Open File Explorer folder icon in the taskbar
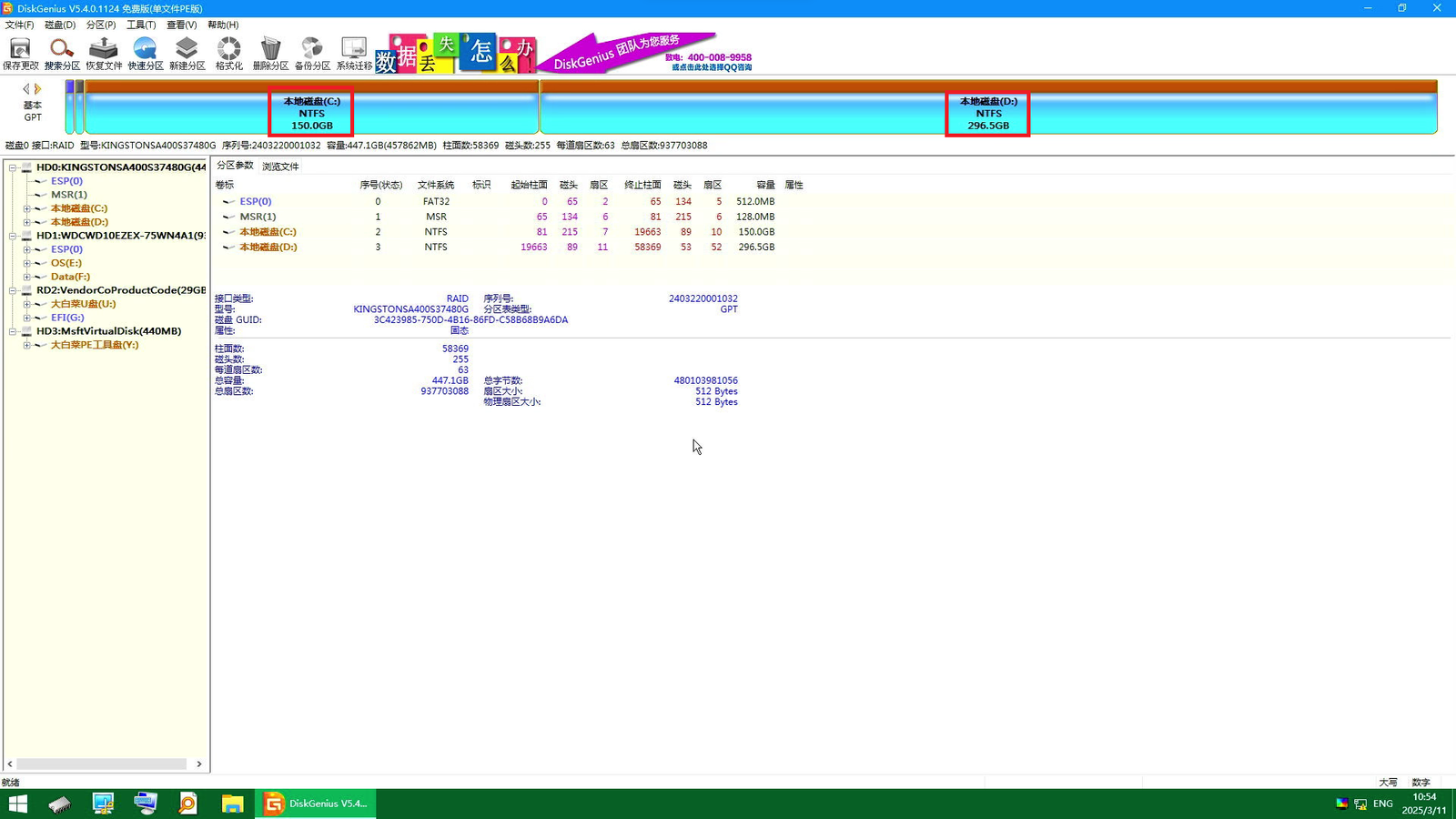This screenshot has height=819, width=1456. click(x=232, y=804)
